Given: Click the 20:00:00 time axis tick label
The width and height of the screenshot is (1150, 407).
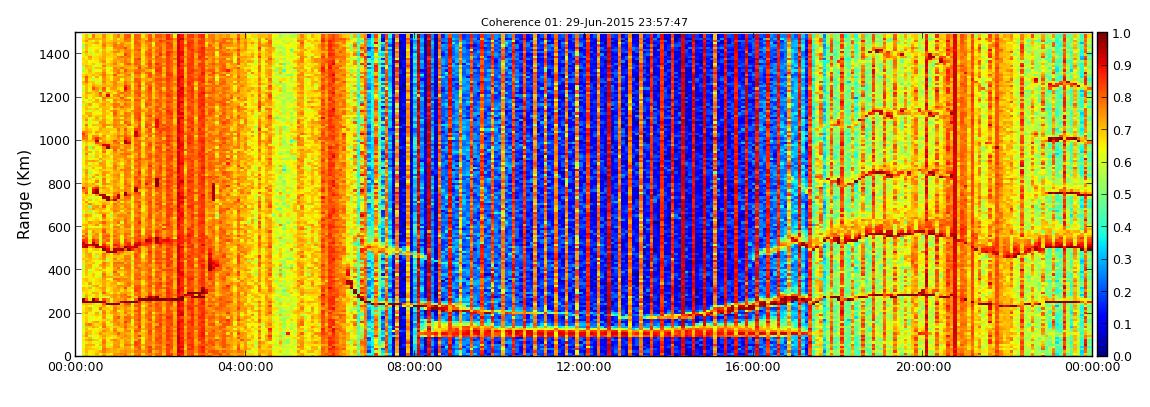Looking at the screenshot, I should (925, 367).
